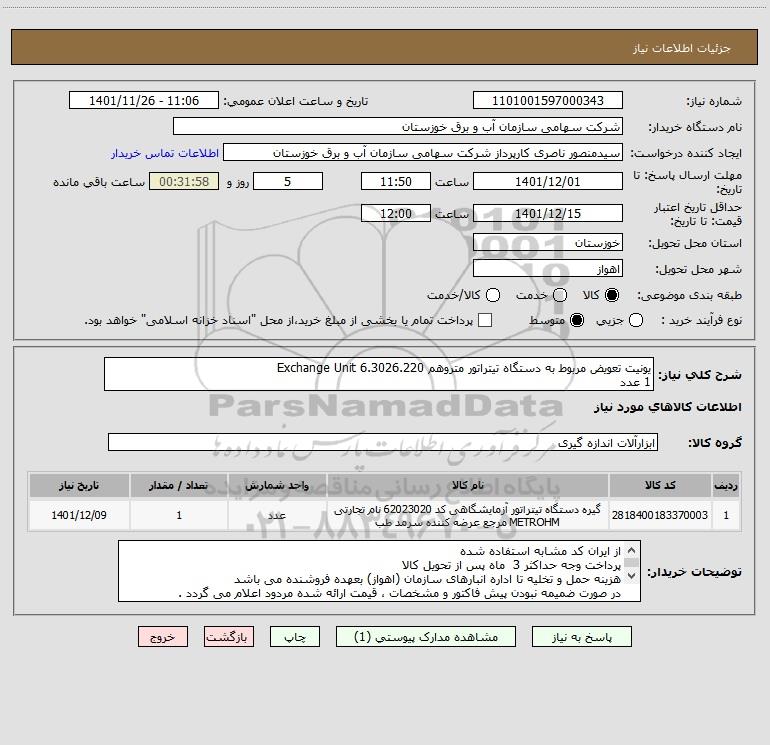Click the بازگشت back button
The image size is (770, 745).
coord(229,637)
